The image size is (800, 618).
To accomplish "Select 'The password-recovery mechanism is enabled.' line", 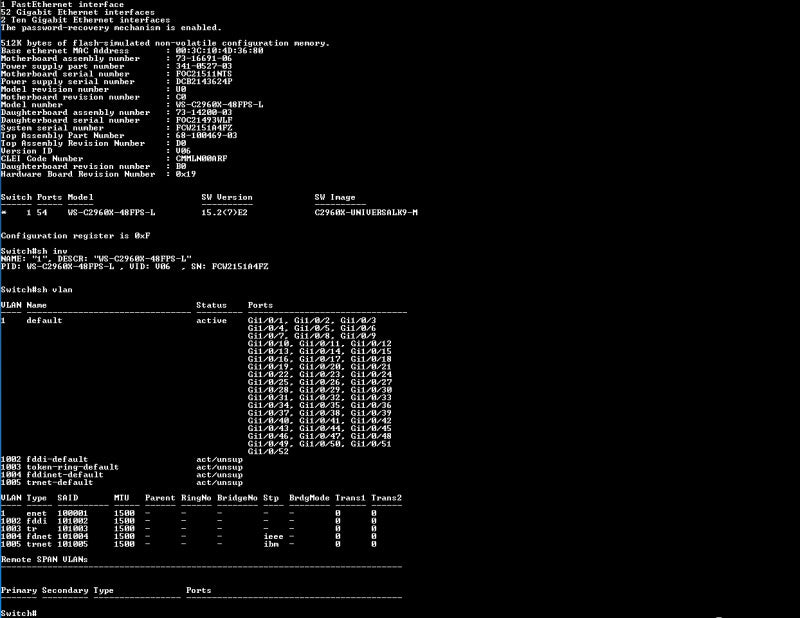I will pyautogui.click(x=111, y=28).
